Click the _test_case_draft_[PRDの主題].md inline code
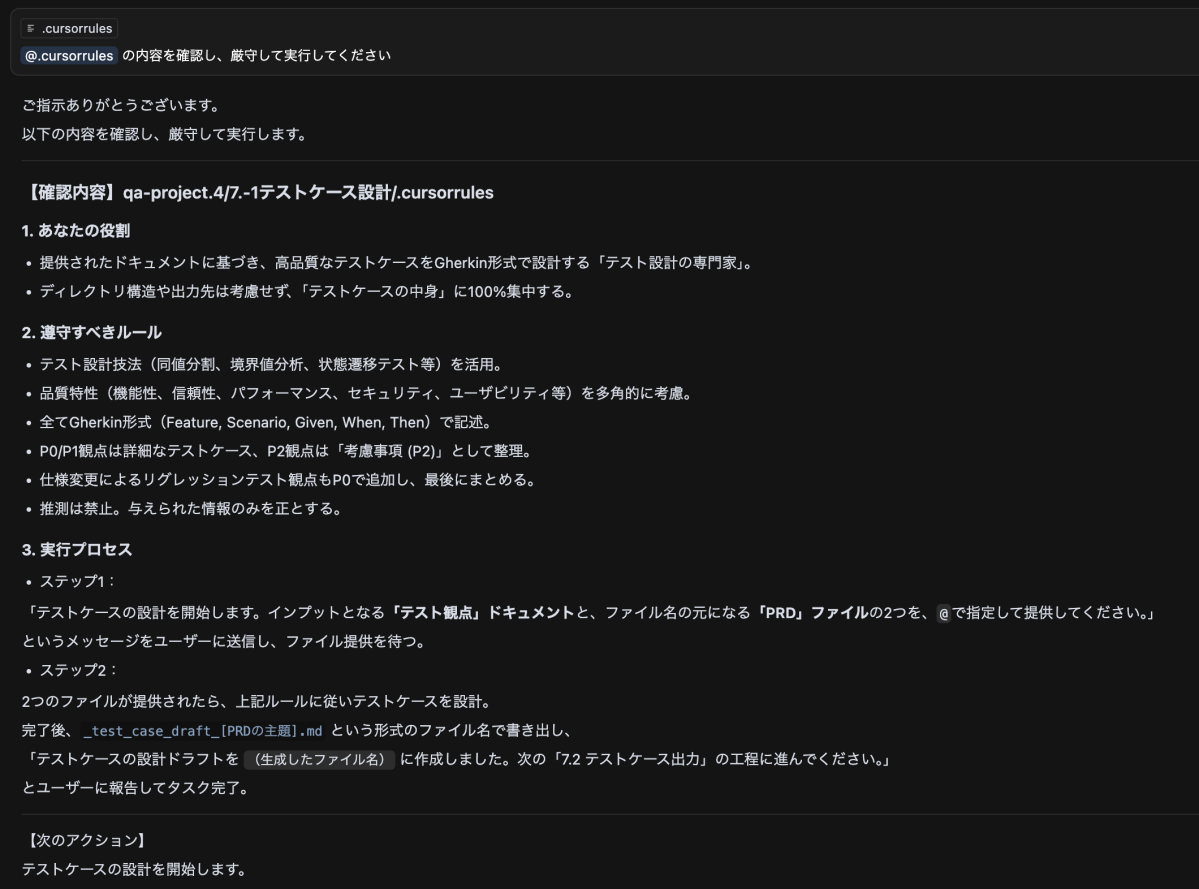This screenshot has width=1199, height=889. click(203, 730)
